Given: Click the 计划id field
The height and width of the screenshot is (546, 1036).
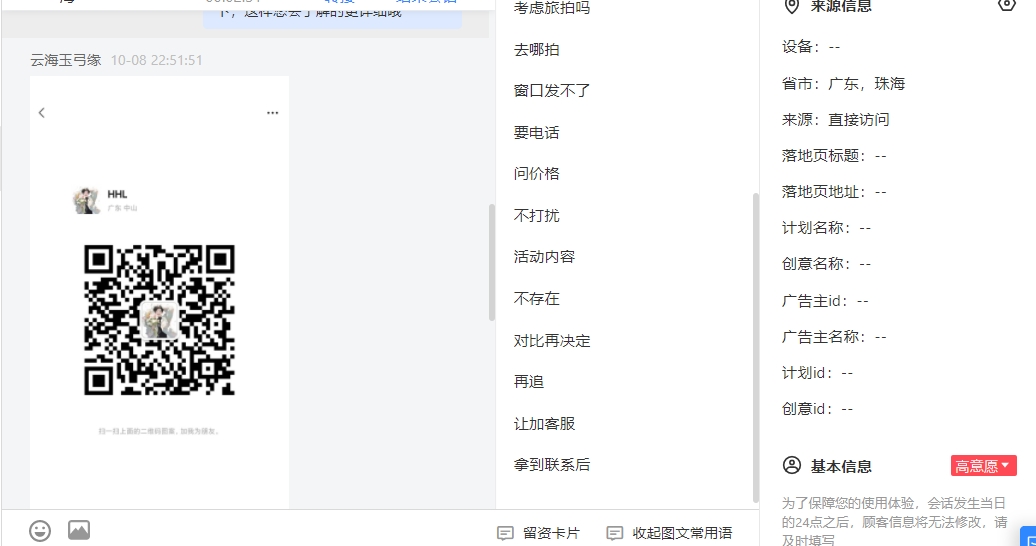Looking at the screenshot, I should click(817, 373).
